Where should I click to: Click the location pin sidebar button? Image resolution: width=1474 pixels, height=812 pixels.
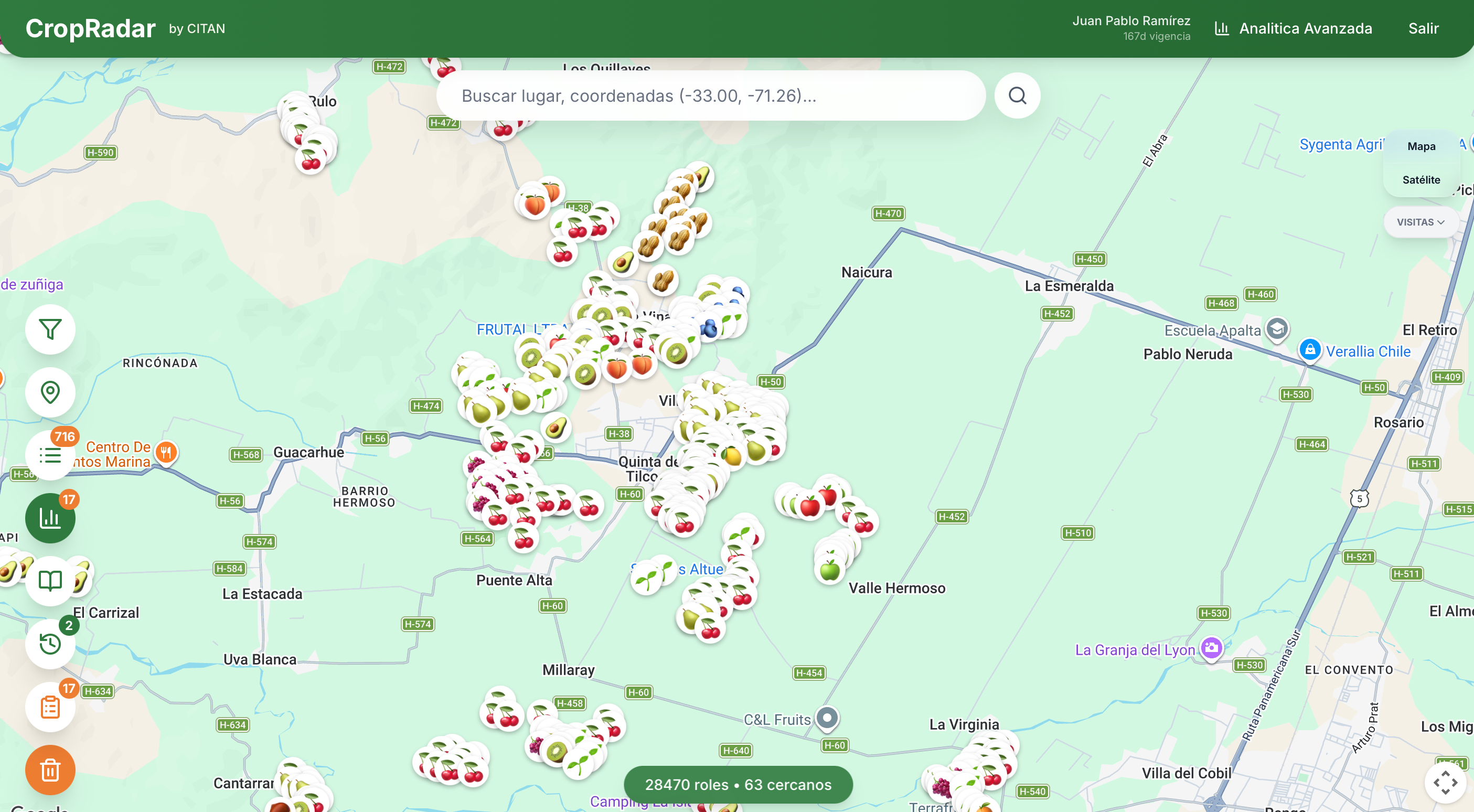pyautogui.click(x=50, y=392)
